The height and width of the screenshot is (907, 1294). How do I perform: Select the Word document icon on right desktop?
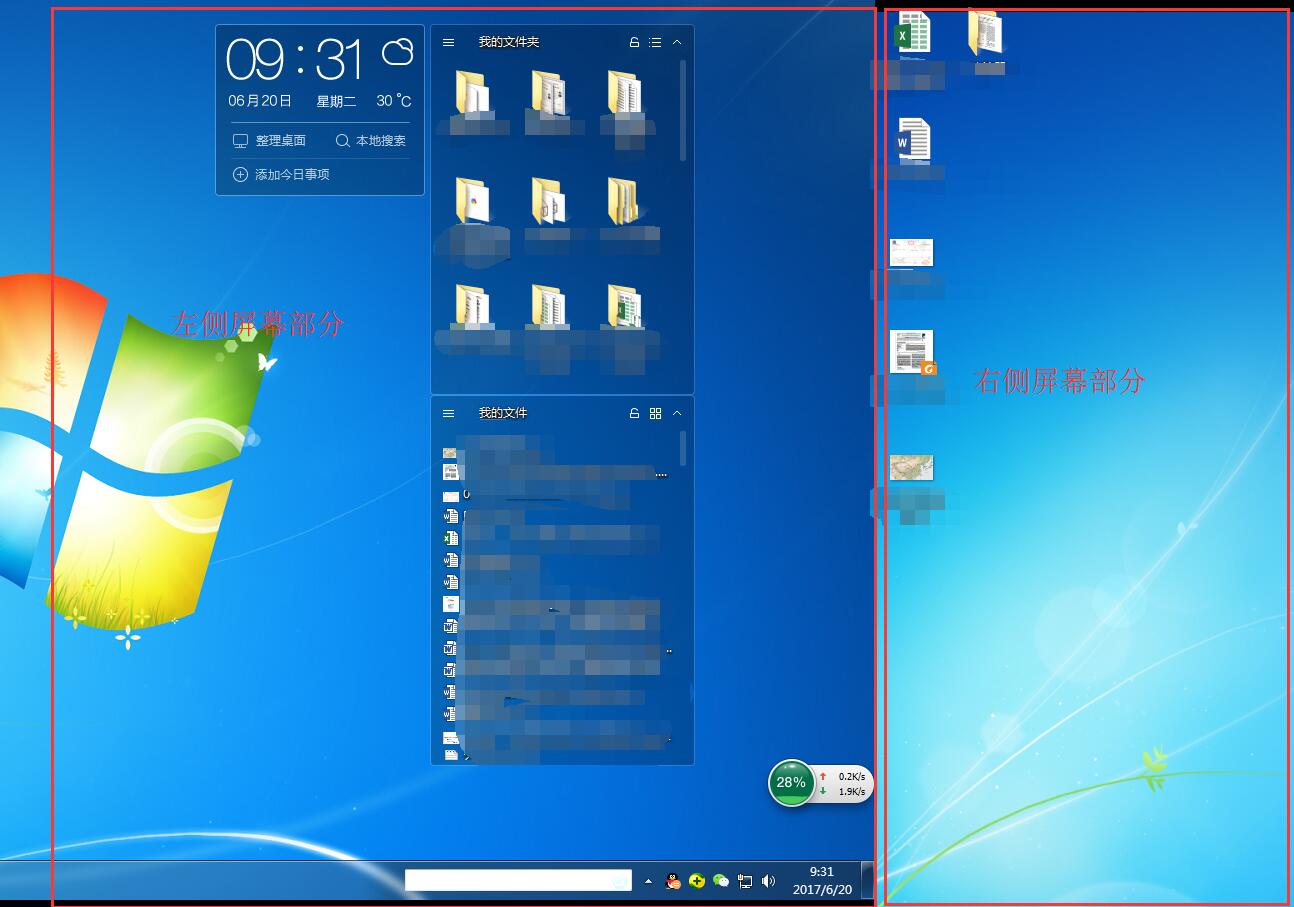coord(913,140)
